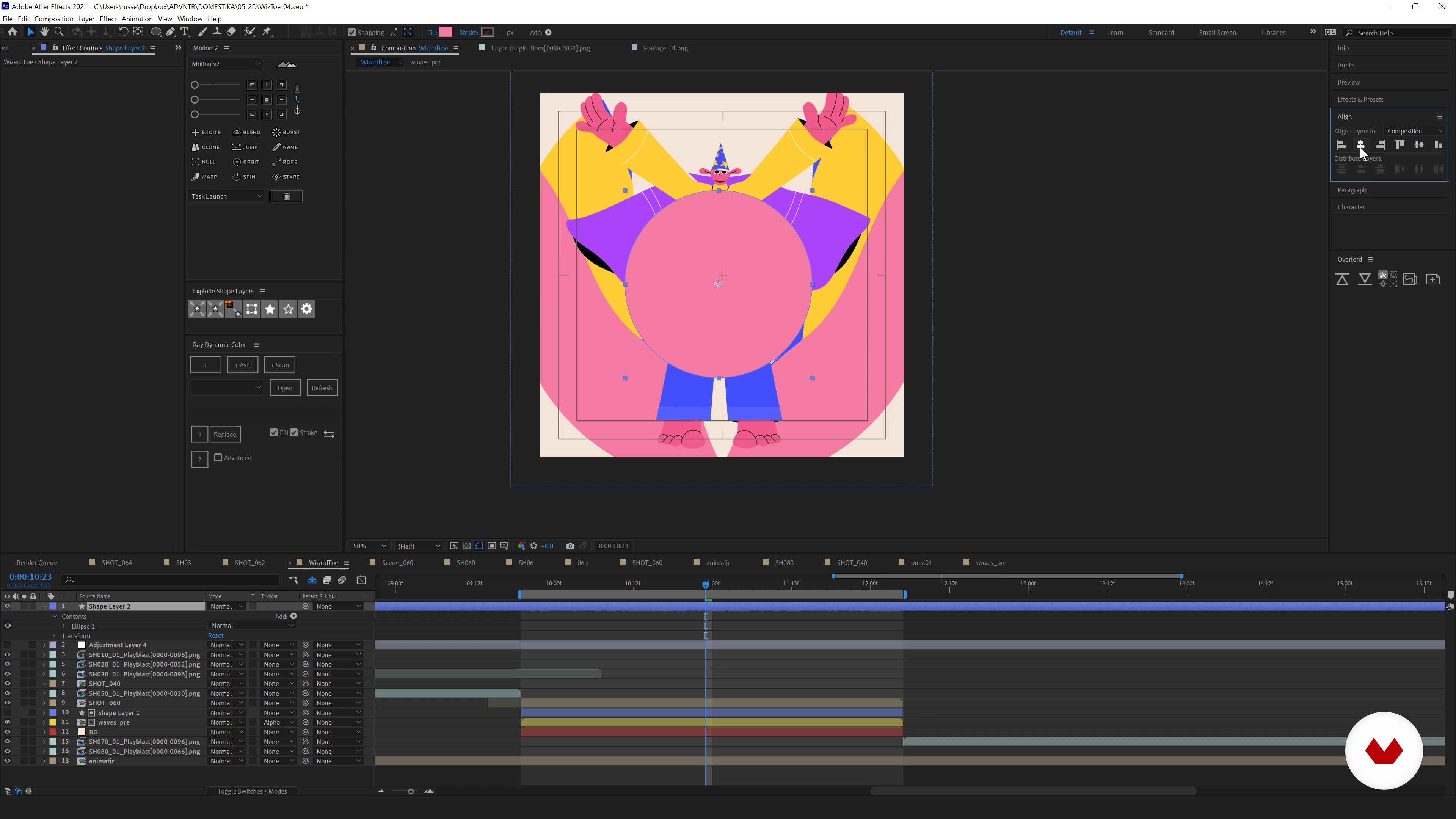Click the Reset link for Transform
The image size is (1456, 819).
click(215, 636)
